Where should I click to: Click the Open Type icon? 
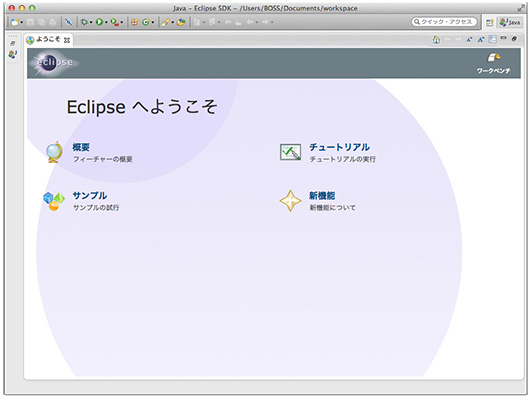click(181, 22)
